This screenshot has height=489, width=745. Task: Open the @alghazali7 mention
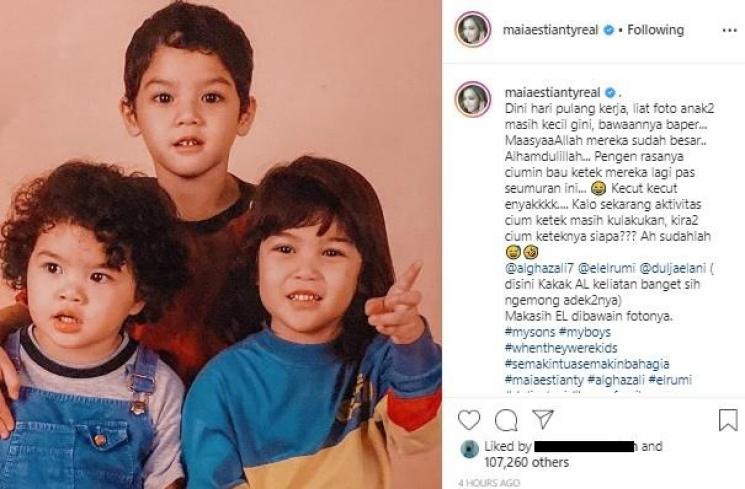[x=539, y=268]
